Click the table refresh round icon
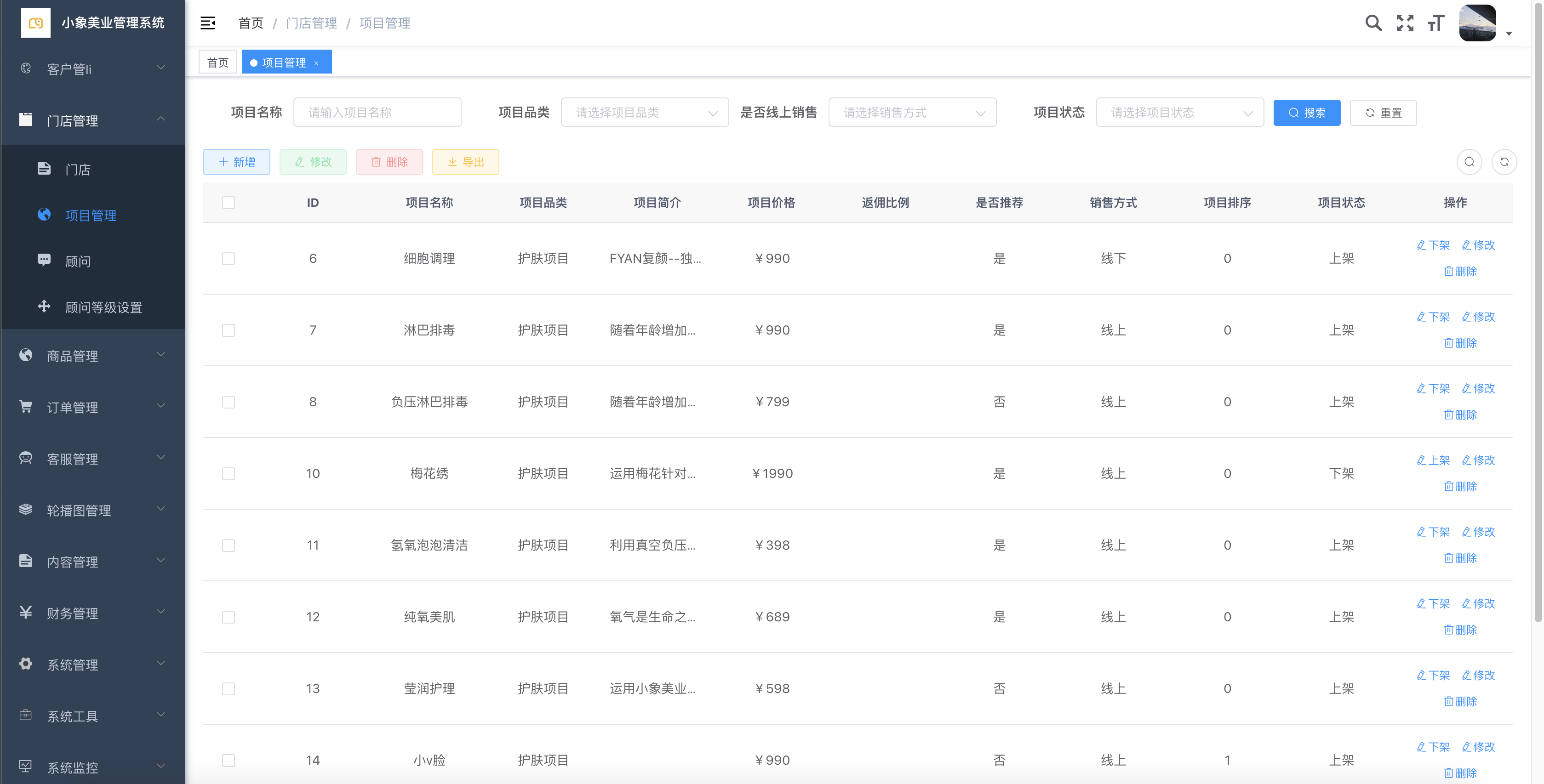 tap(1504, 162)
